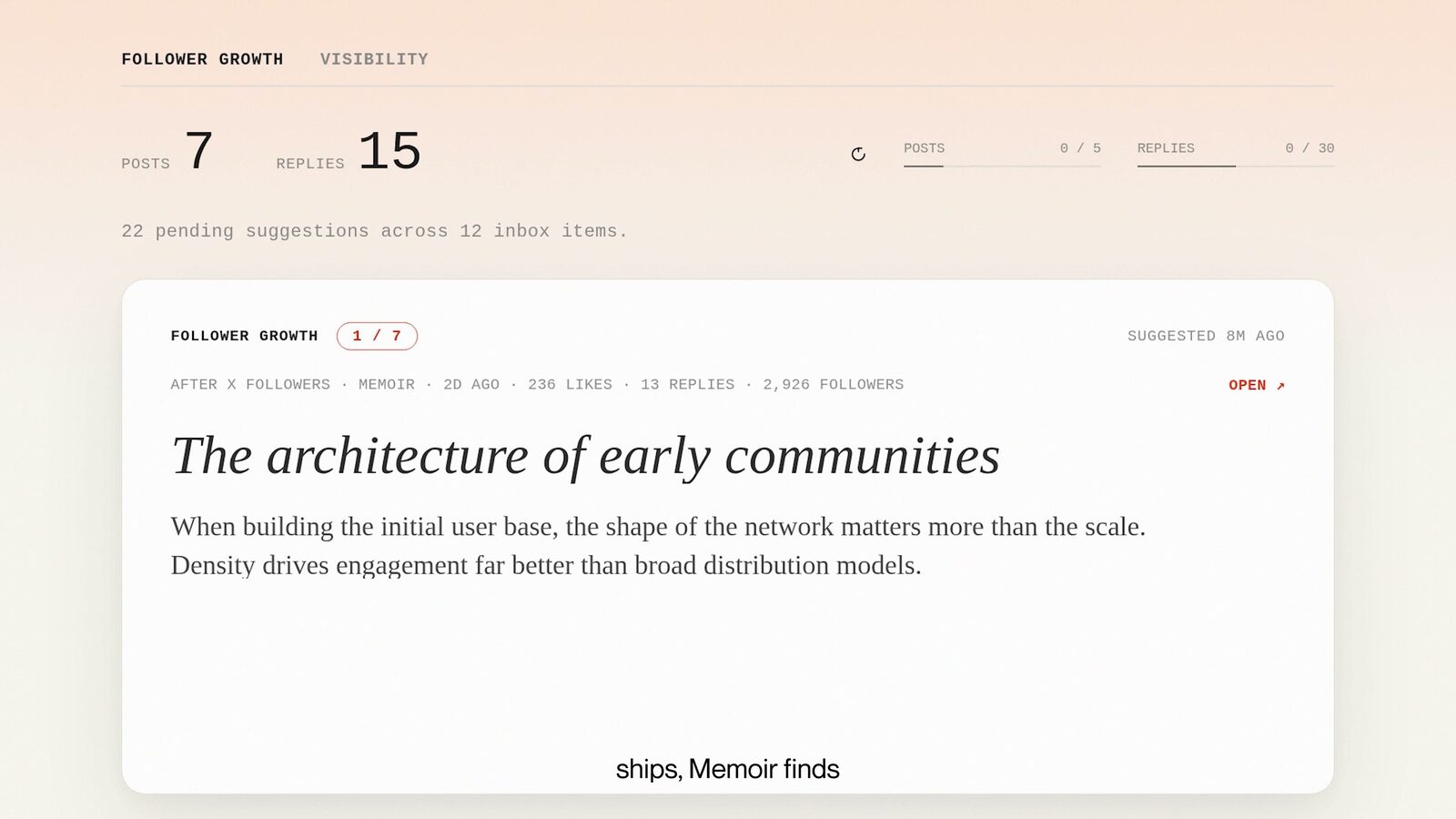Select the Follower Growth tab
Viewport: 1456px width, 819px height.
(202, 59)
